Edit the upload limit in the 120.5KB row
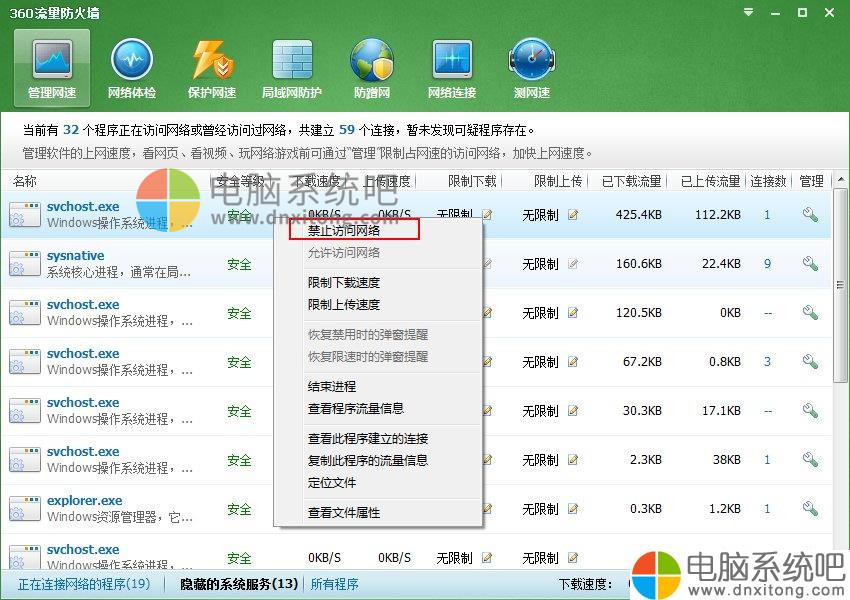 pyautogui.click(x=573, y=313)
